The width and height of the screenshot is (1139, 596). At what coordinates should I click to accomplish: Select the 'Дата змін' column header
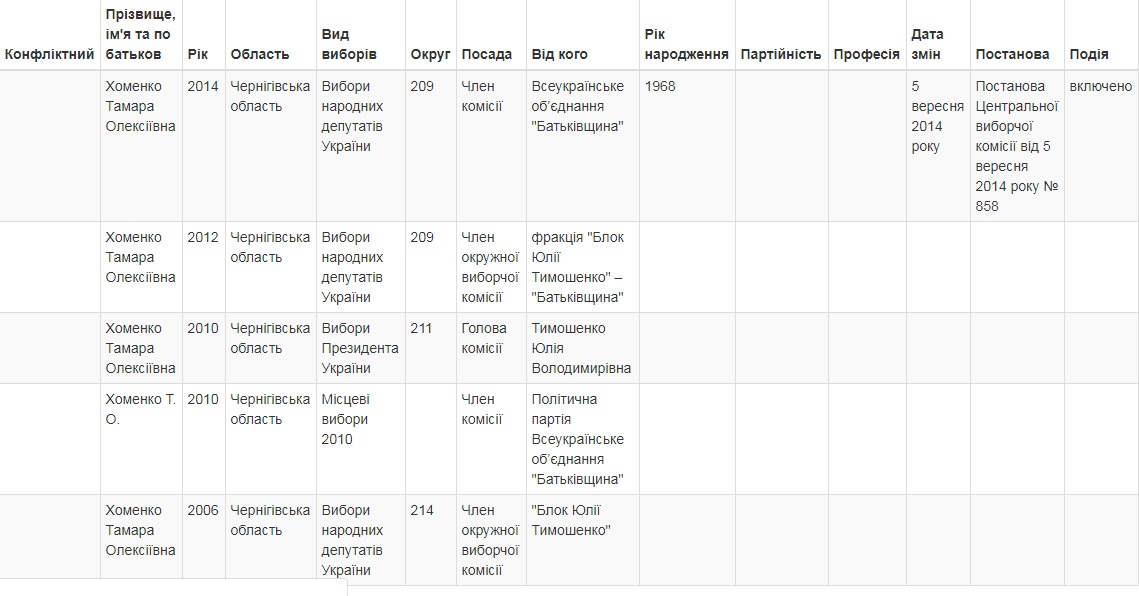coord(928,44)
